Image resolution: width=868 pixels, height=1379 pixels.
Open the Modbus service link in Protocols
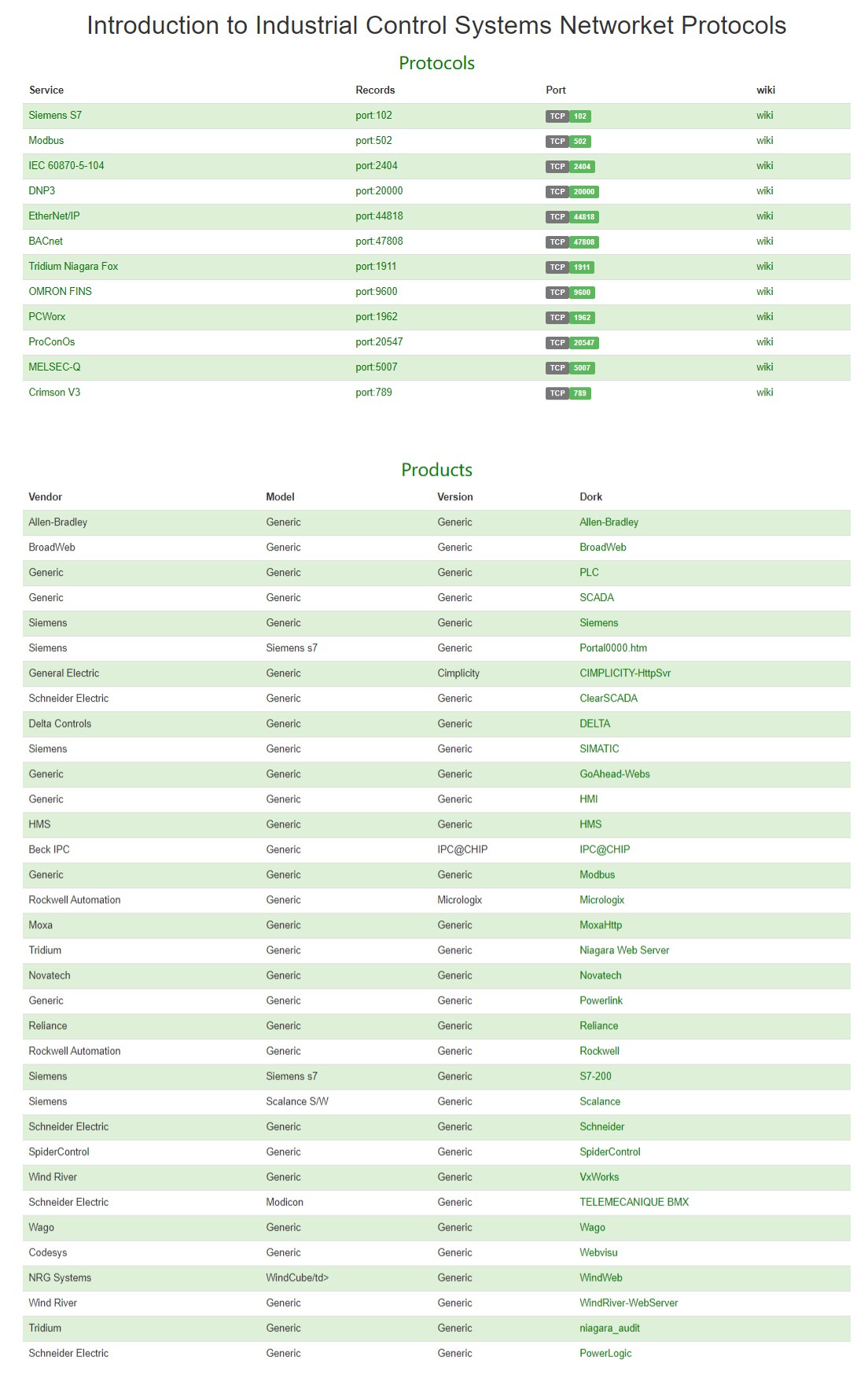(46, 141)
